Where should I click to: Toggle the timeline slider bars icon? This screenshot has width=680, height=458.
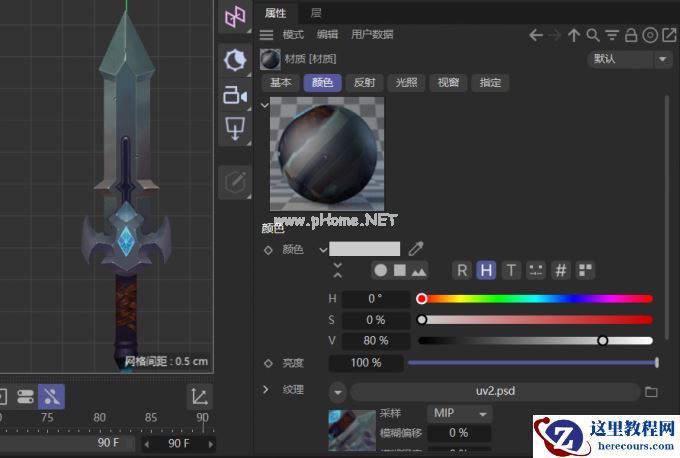25,397
